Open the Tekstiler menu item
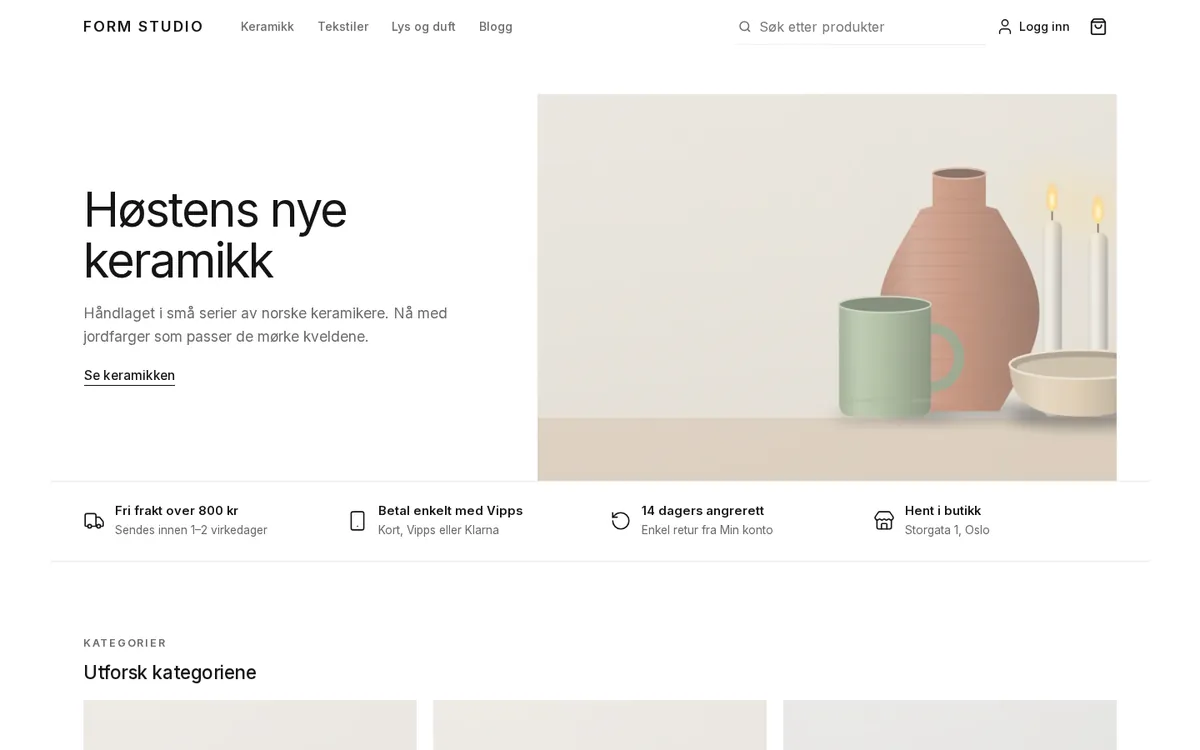The image size is (1200, 750). (x=343, y=27)
